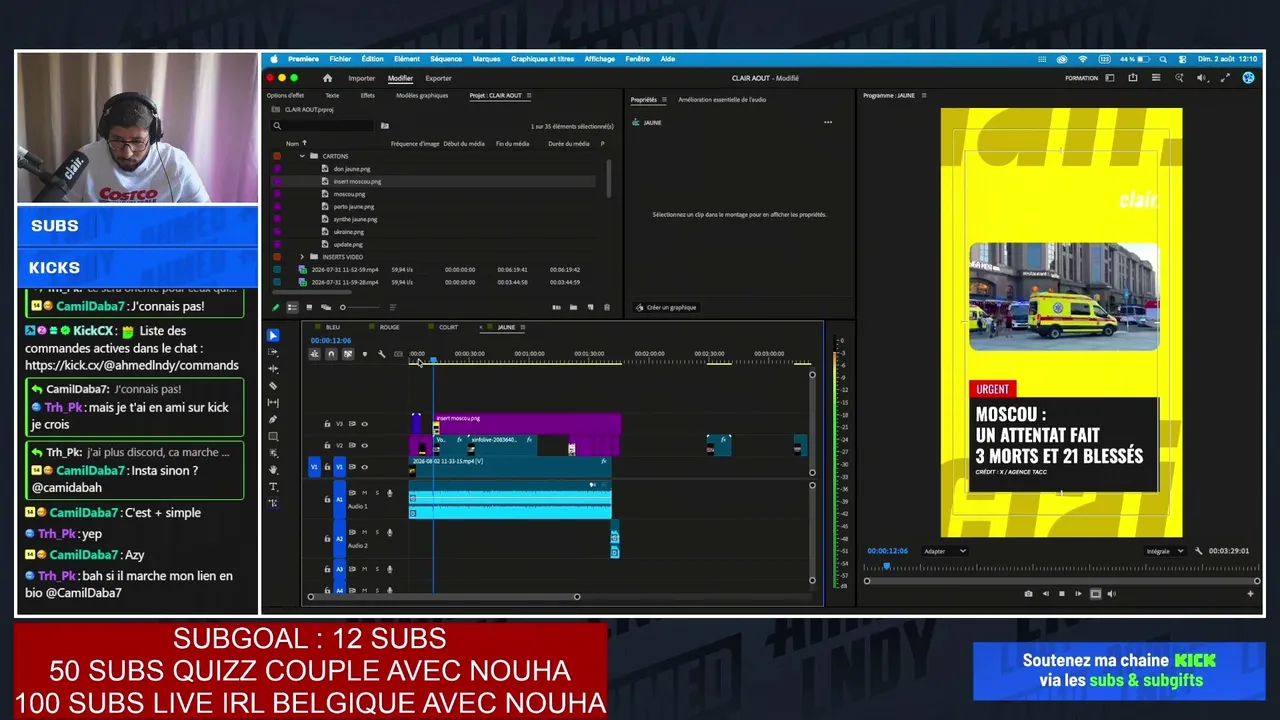Open timeline display settings wrench
Image resolution: width=1280 pixels, height=720 pixels.
click(x=381, y=354)
